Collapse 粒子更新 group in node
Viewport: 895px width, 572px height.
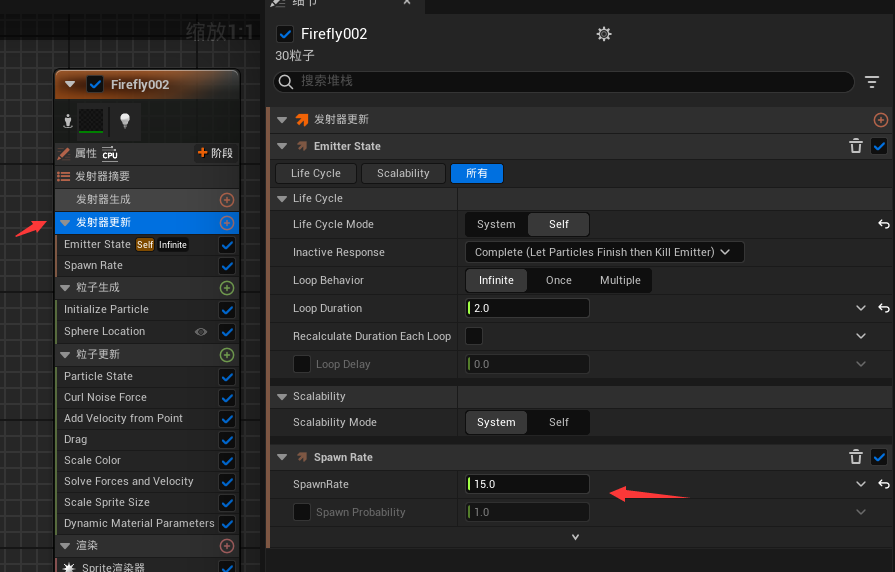coord(65,355)
